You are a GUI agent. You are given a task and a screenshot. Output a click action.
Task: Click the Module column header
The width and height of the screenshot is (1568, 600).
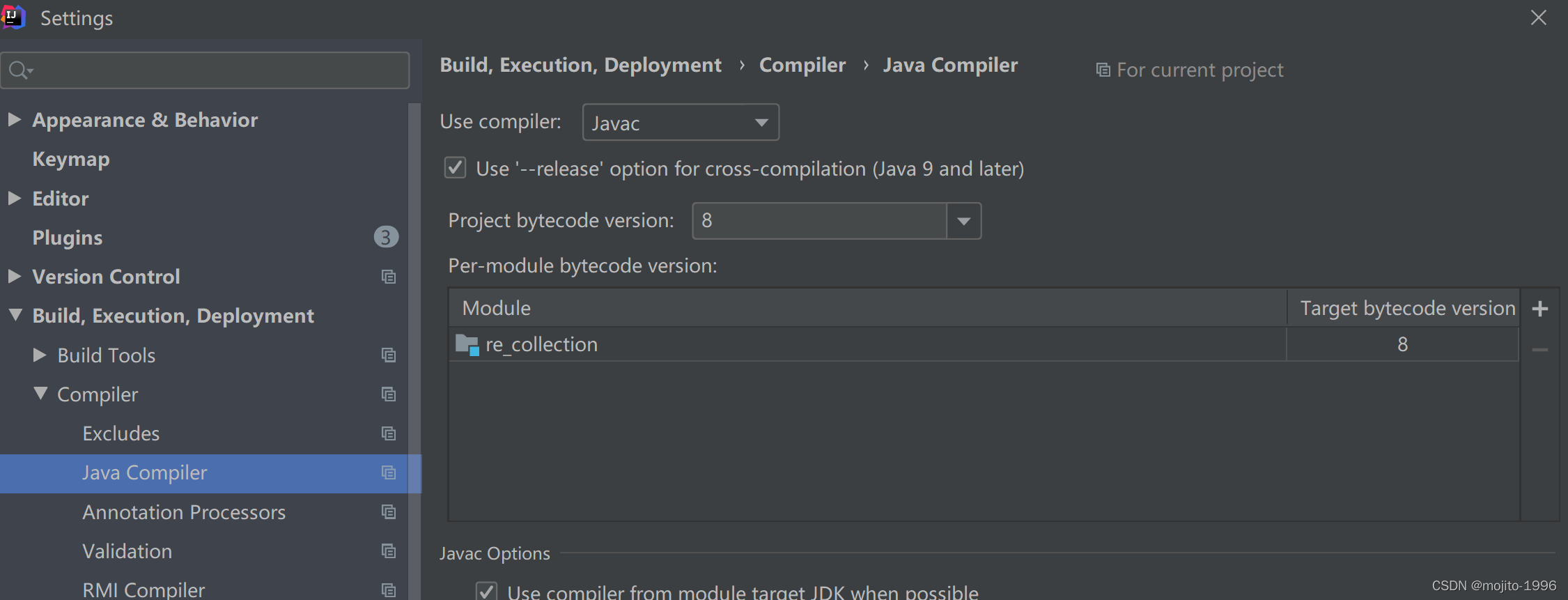click(868, 308)
